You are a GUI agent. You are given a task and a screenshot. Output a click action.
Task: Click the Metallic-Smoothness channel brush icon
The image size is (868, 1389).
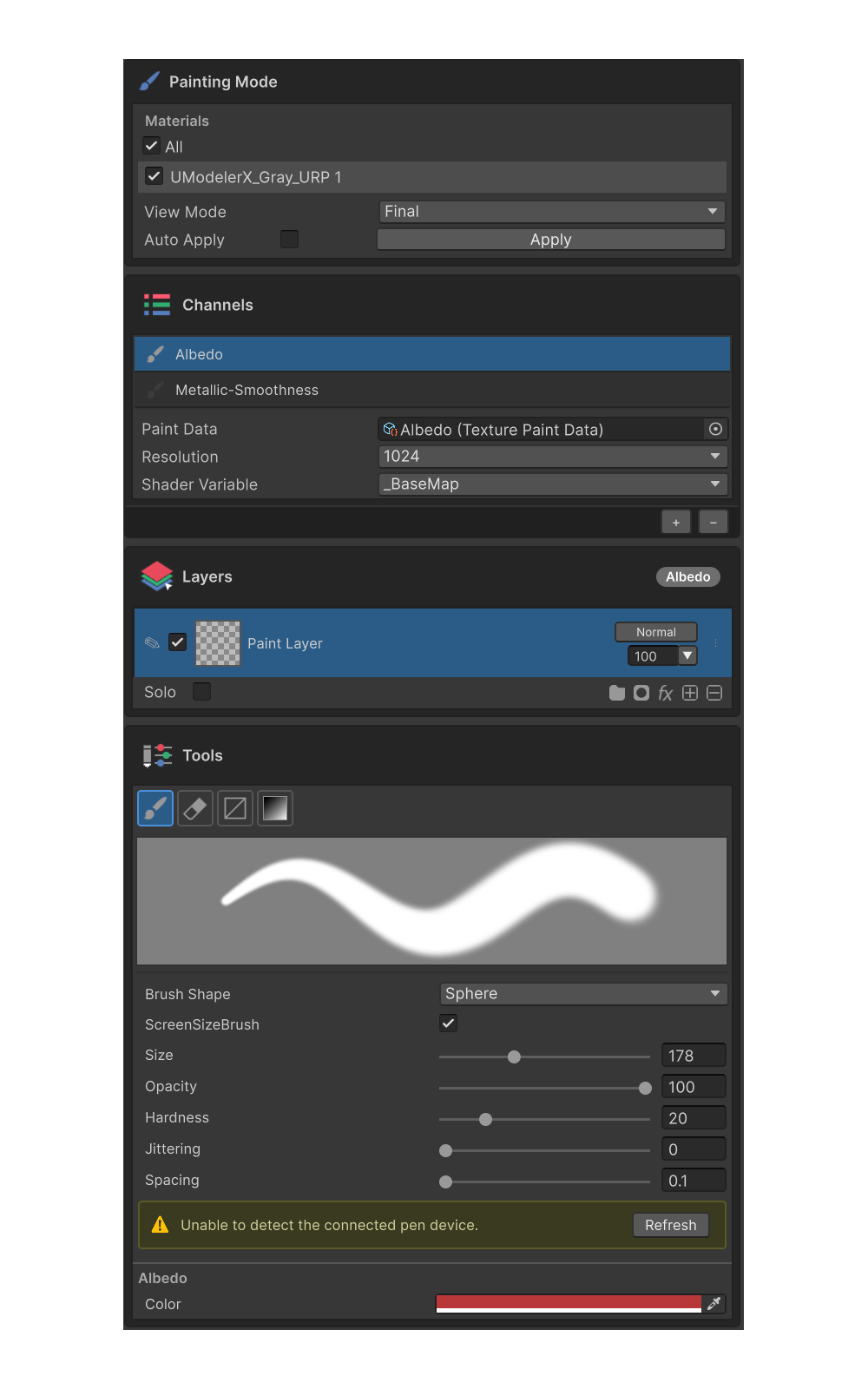click(155, 390)
